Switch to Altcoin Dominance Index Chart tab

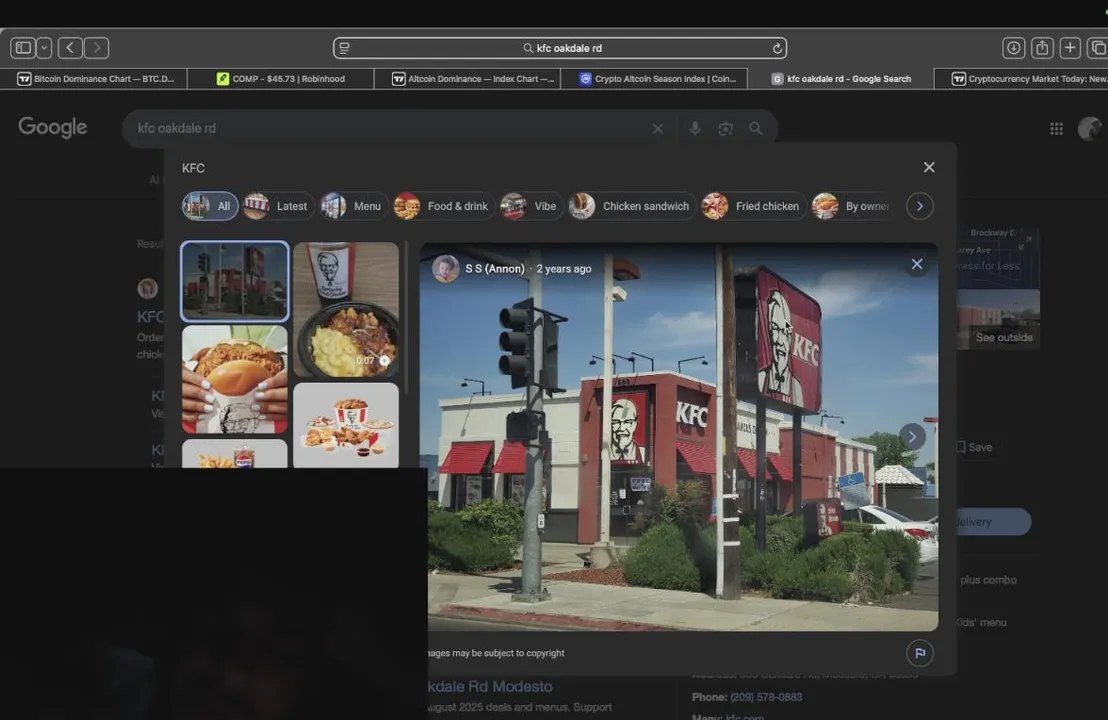[x=467, y=78]
